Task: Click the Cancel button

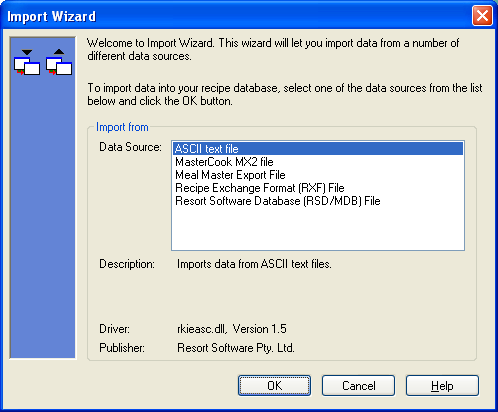Action: point(358,386)
